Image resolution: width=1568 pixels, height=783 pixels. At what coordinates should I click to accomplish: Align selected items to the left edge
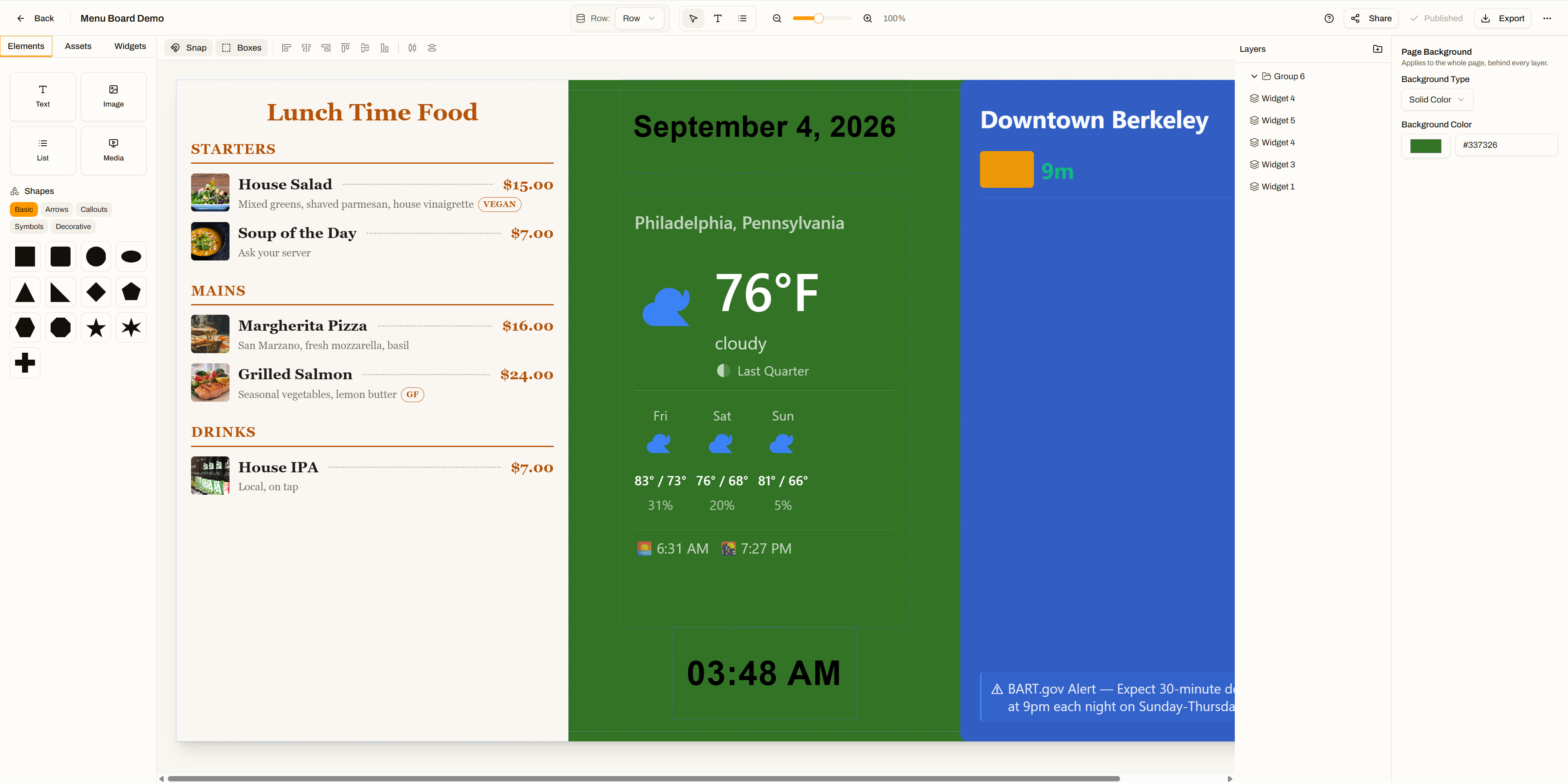pyautogui.click(x=287, y=48)
